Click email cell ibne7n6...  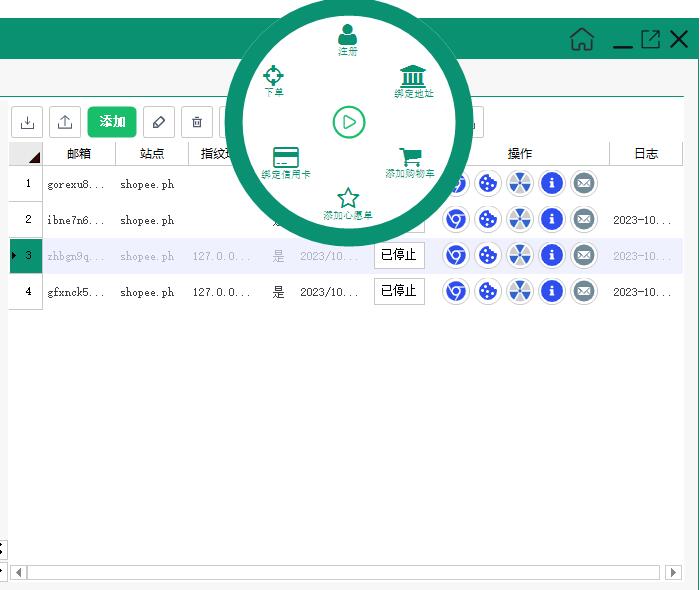pos(79,220)
